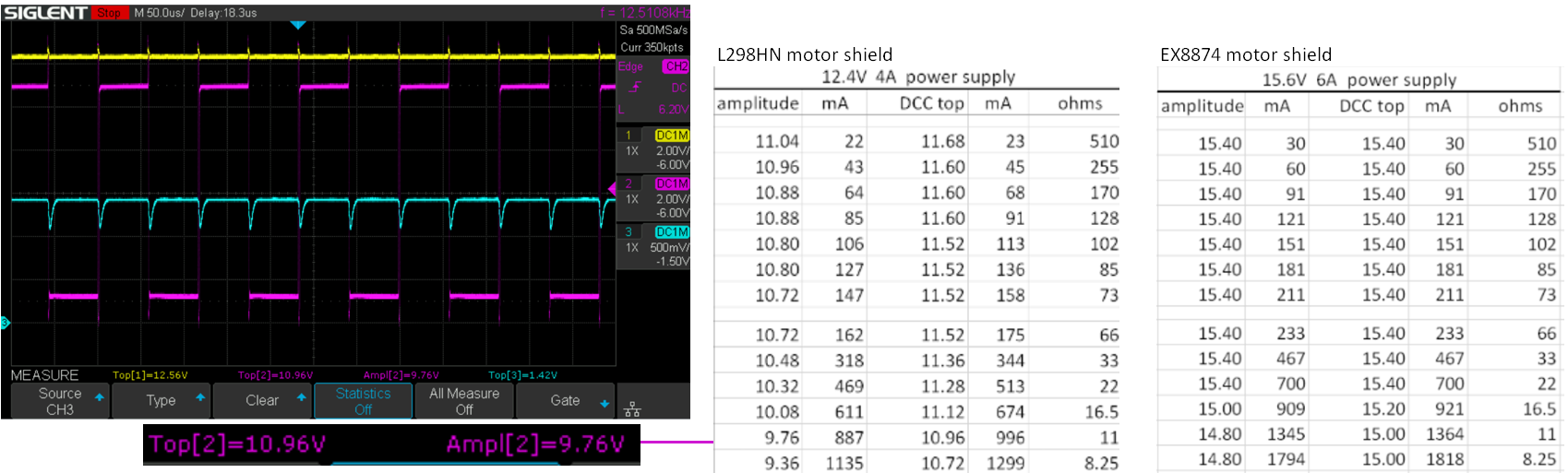Click enlarged Top[2]=10.96V callout text

point(237,444)
